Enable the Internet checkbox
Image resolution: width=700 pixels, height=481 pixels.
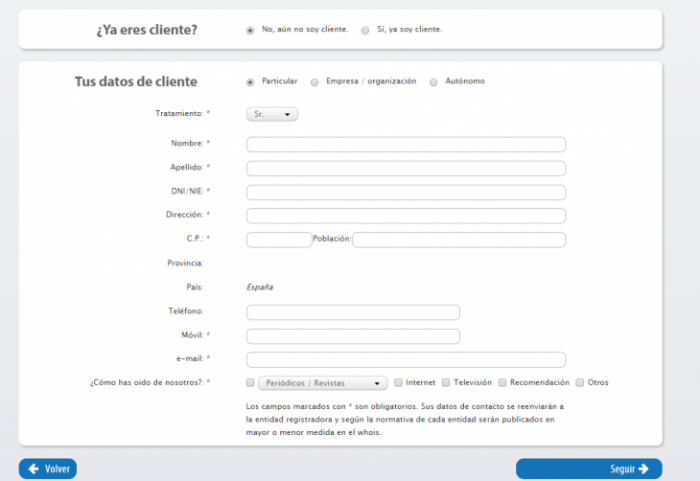[x=398, y=383]
